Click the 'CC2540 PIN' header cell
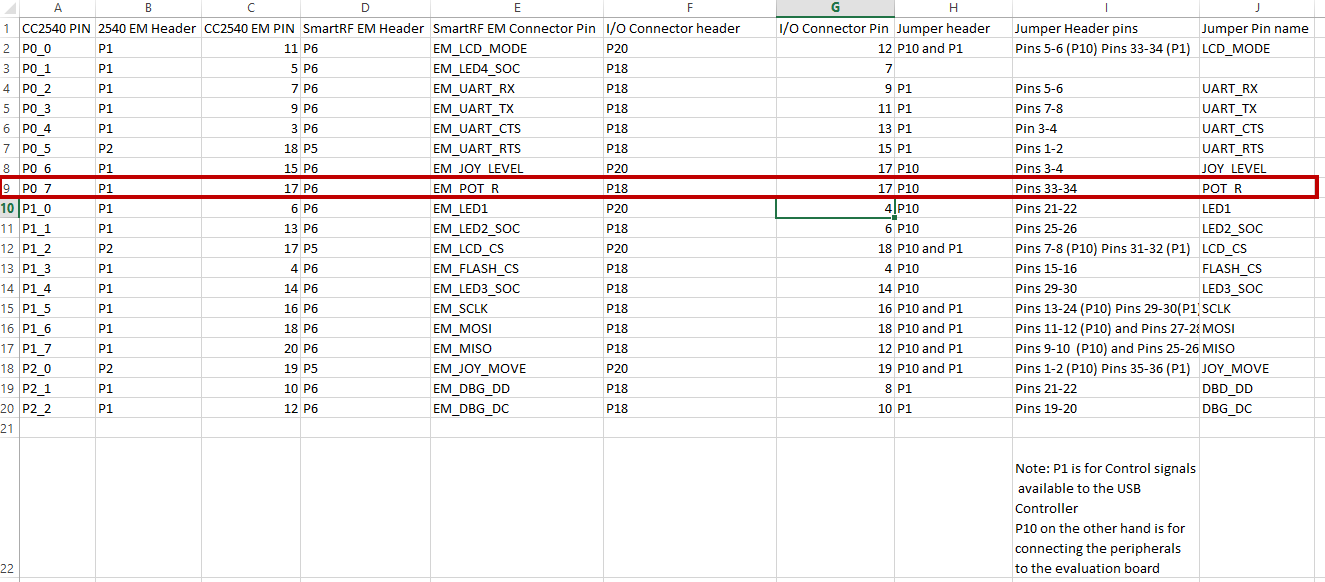Screen dimensions: 1325x582 (x=57, y=28)
